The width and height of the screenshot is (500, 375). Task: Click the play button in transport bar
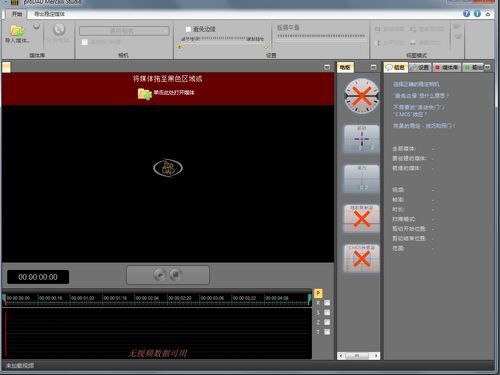160,274
